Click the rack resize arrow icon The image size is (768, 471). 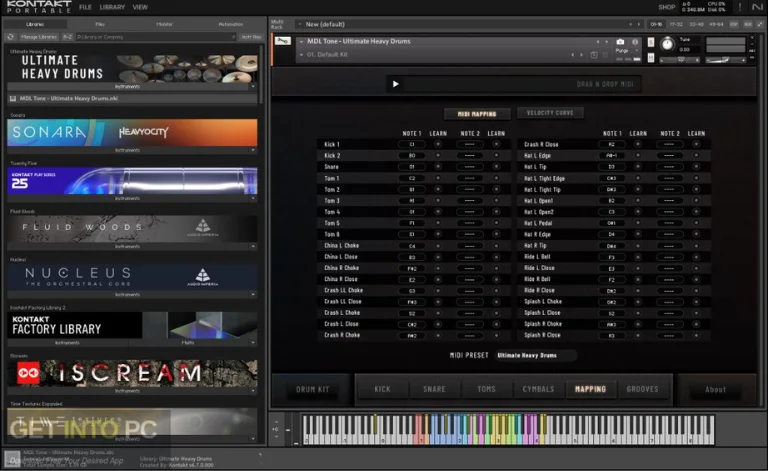[x=760, y=24]
